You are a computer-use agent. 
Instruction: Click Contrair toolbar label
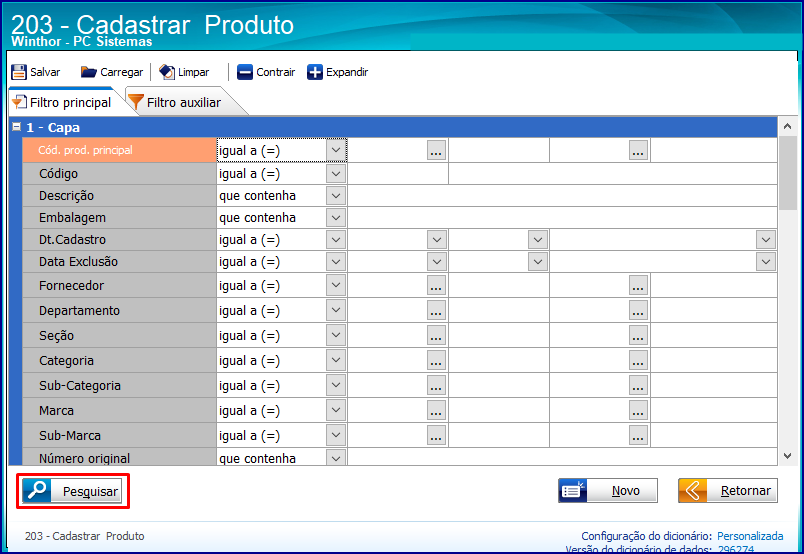point(275,72)
